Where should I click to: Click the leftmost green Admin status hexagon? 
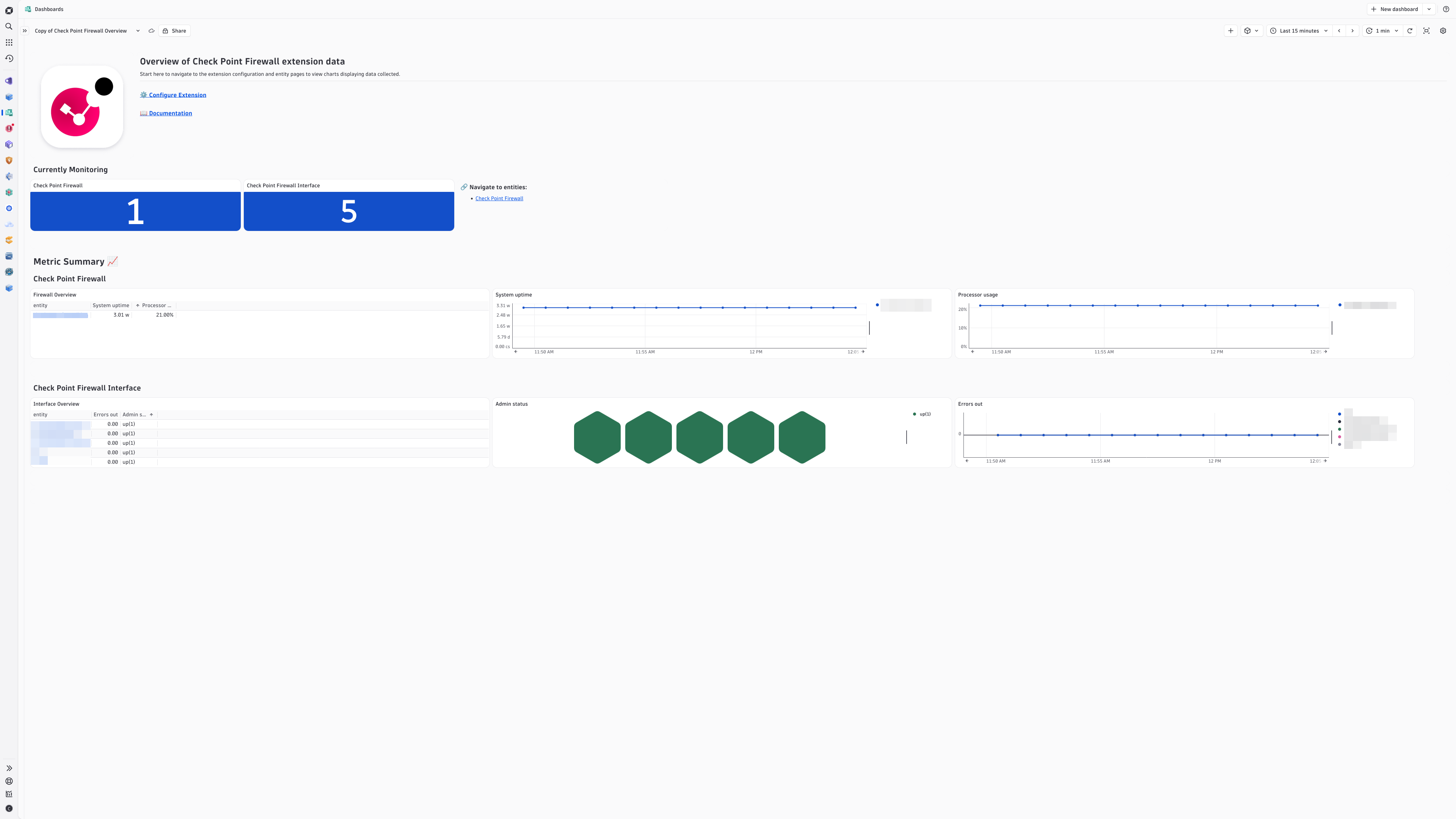(x=597, y=438)
